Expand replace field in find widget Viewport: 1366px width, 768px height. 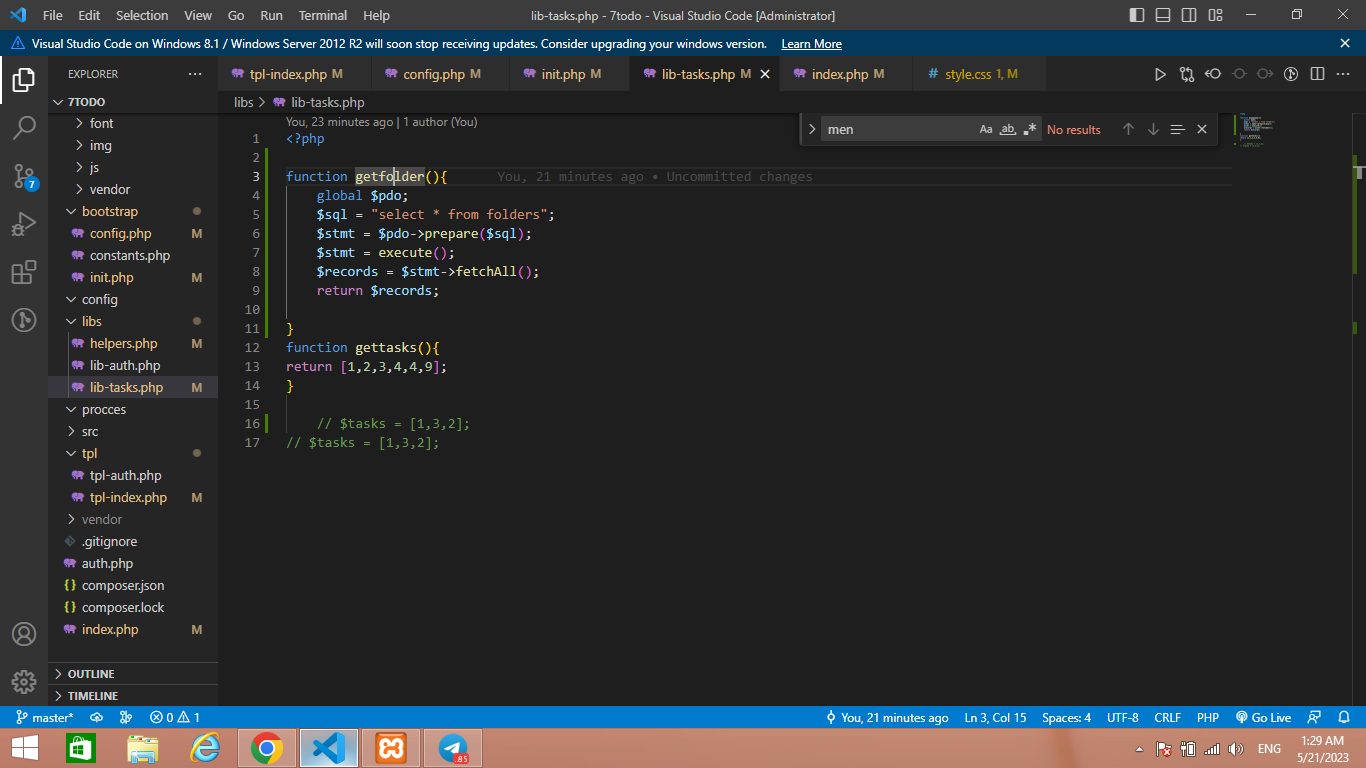click(811, 129)
